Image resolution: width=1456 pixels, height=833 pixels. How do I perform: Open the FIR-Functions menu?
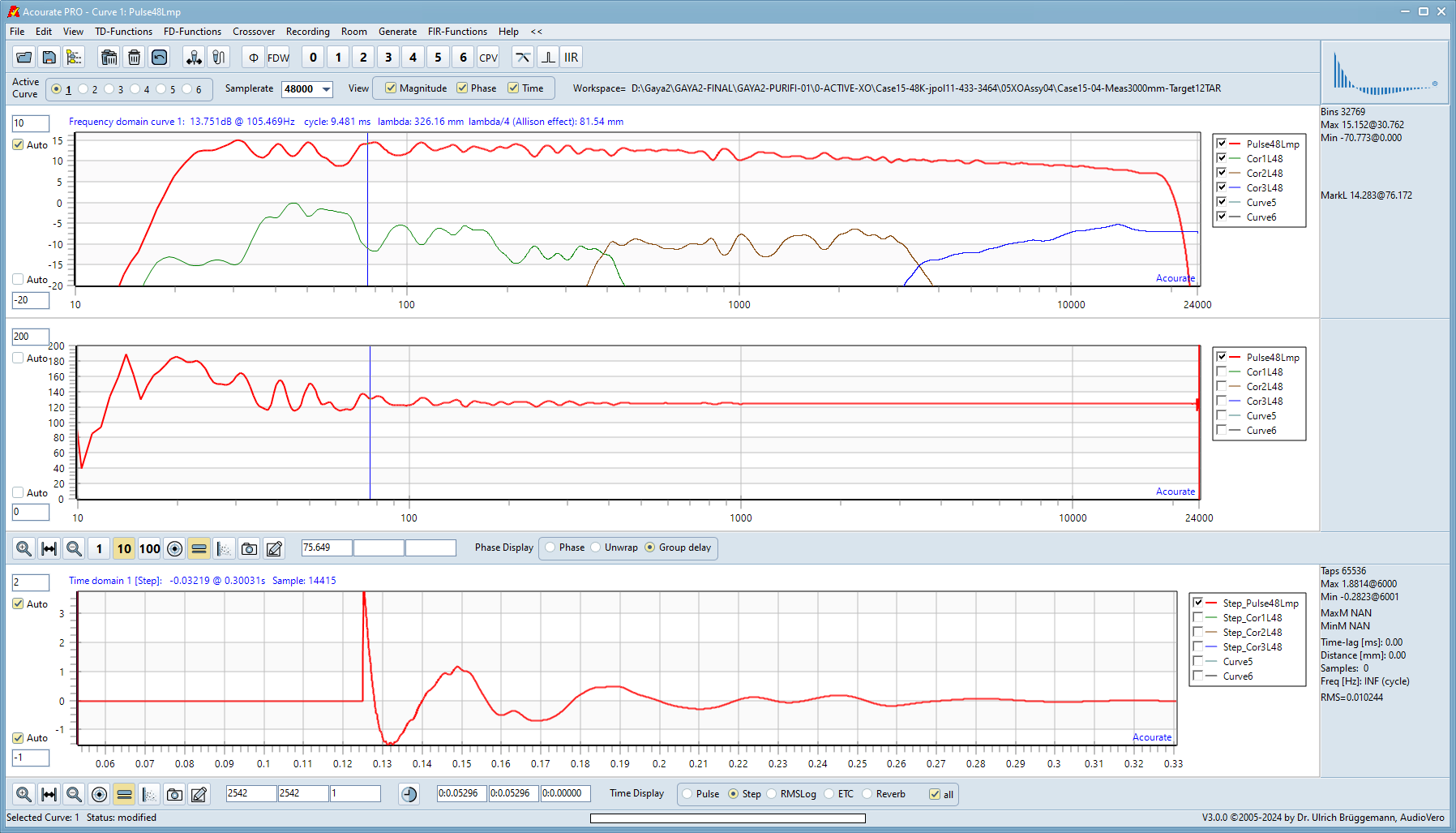pyautogui.click(x=457, y=32)
